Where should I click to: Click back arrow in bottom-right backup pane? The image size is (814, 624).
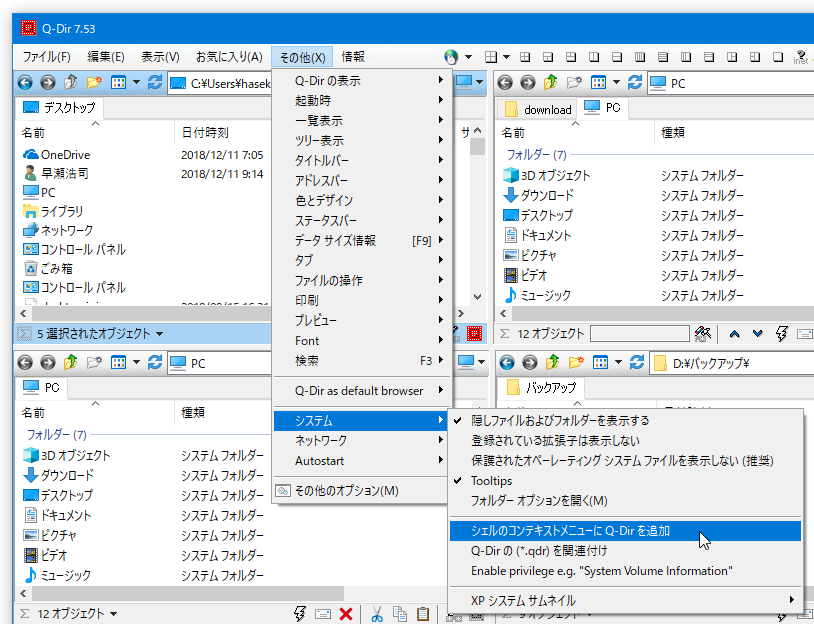(507, 362)
